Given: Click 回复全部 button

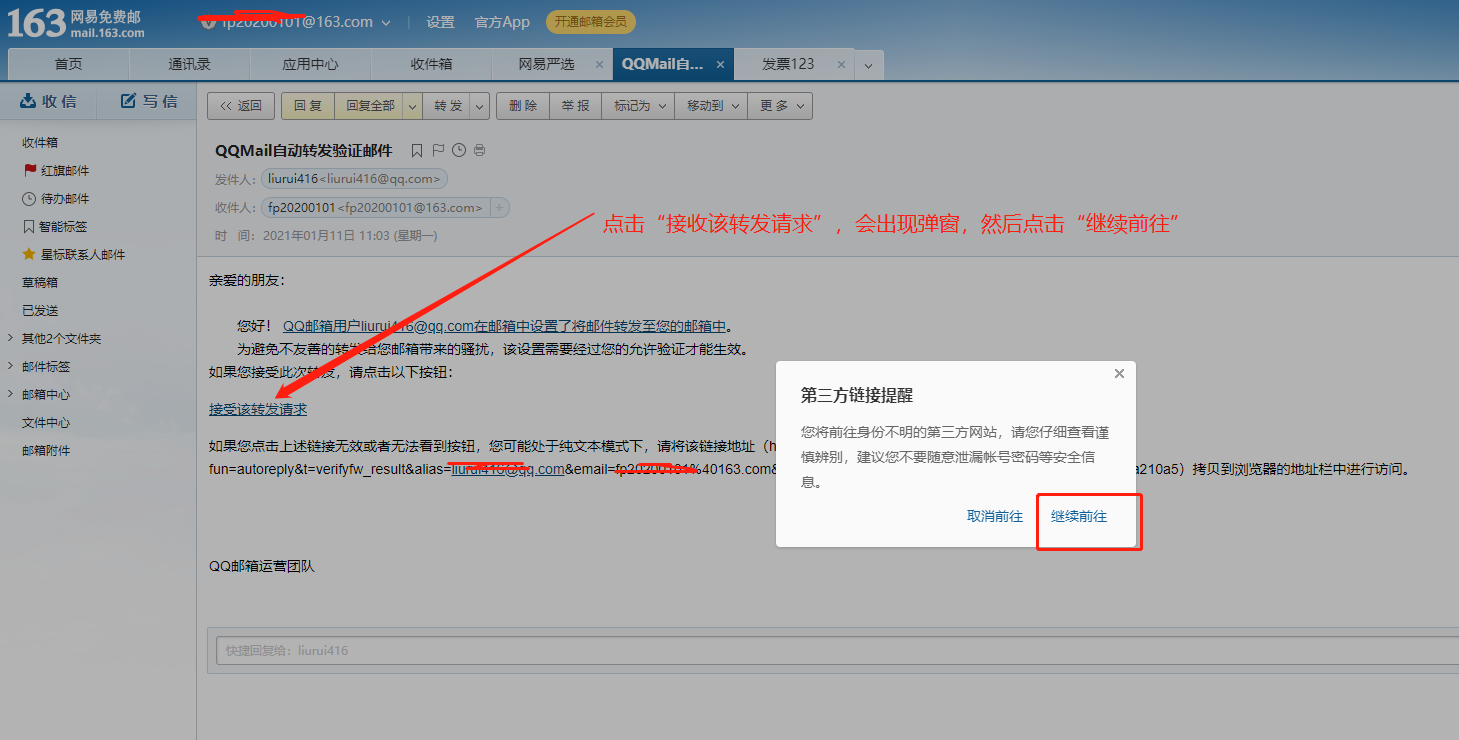Looking at the screenshot, I should point(370,106).
